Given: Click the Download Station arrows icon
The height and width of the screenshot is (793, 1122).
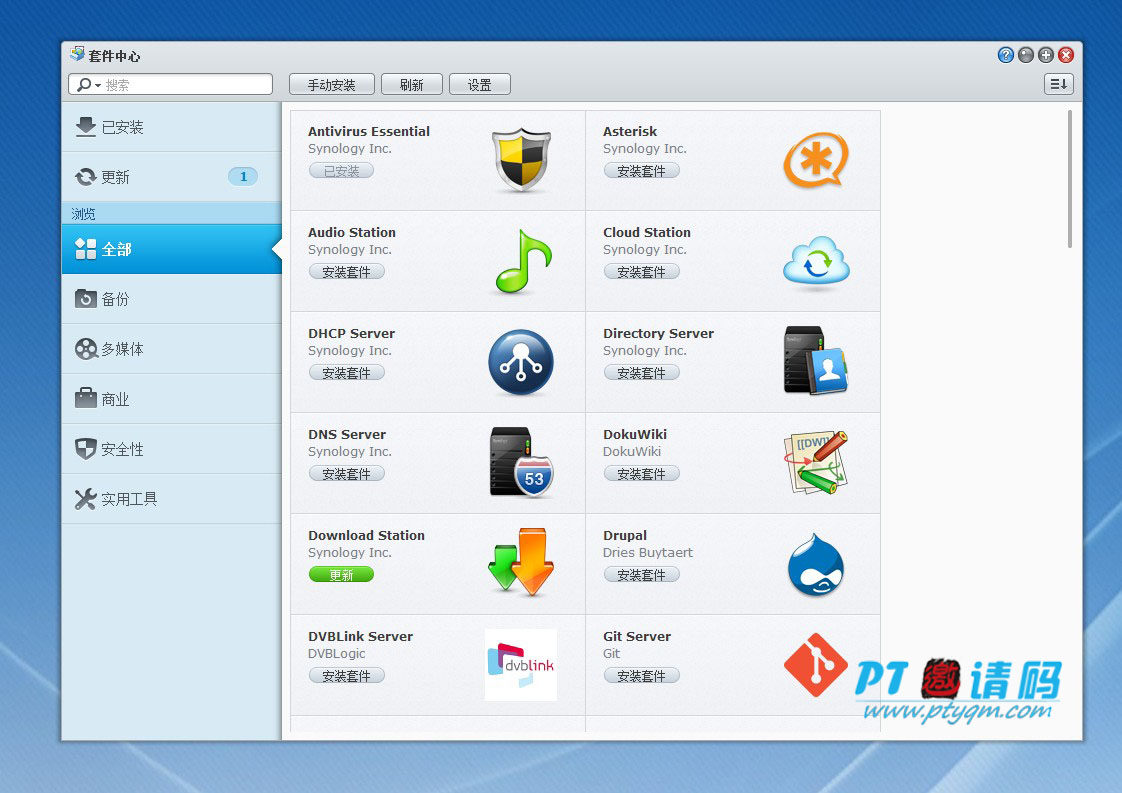Looking at the screenshot, I should [x=521, y=563].
